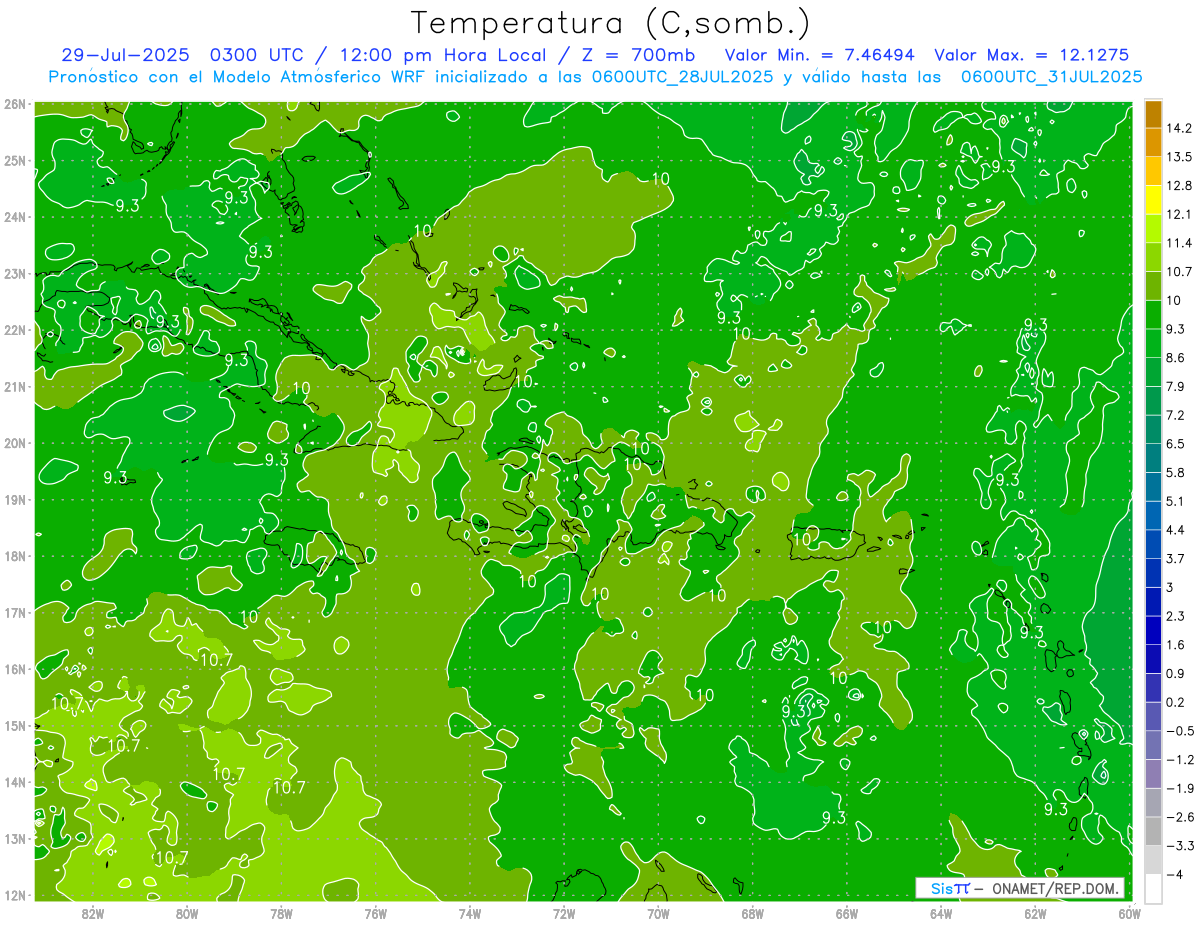Pick the white swatch below -4 on scale
The height and width of the screenshot is (927, 1200).
(x=1153, y=888)
